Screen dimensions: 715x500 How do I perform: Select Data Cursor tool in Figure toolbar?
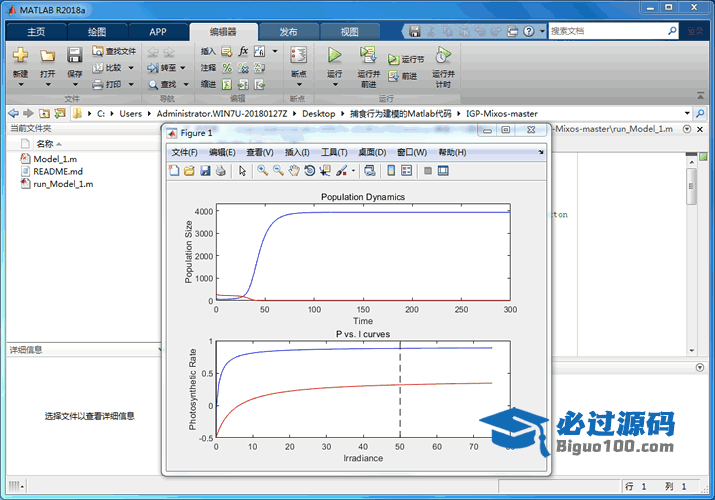(x=325, y=170)
